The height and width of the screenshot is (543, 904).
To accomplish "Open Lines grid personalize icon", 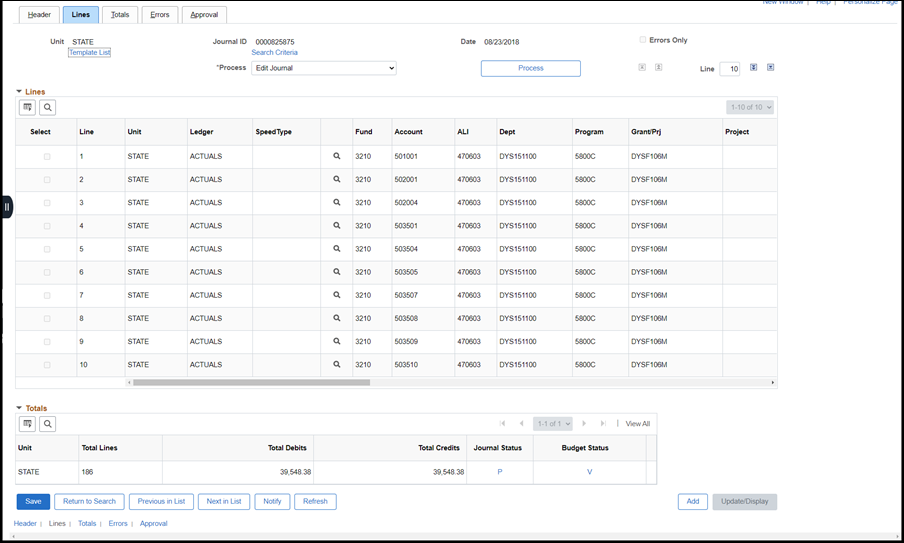I will [x=27, y=107].
